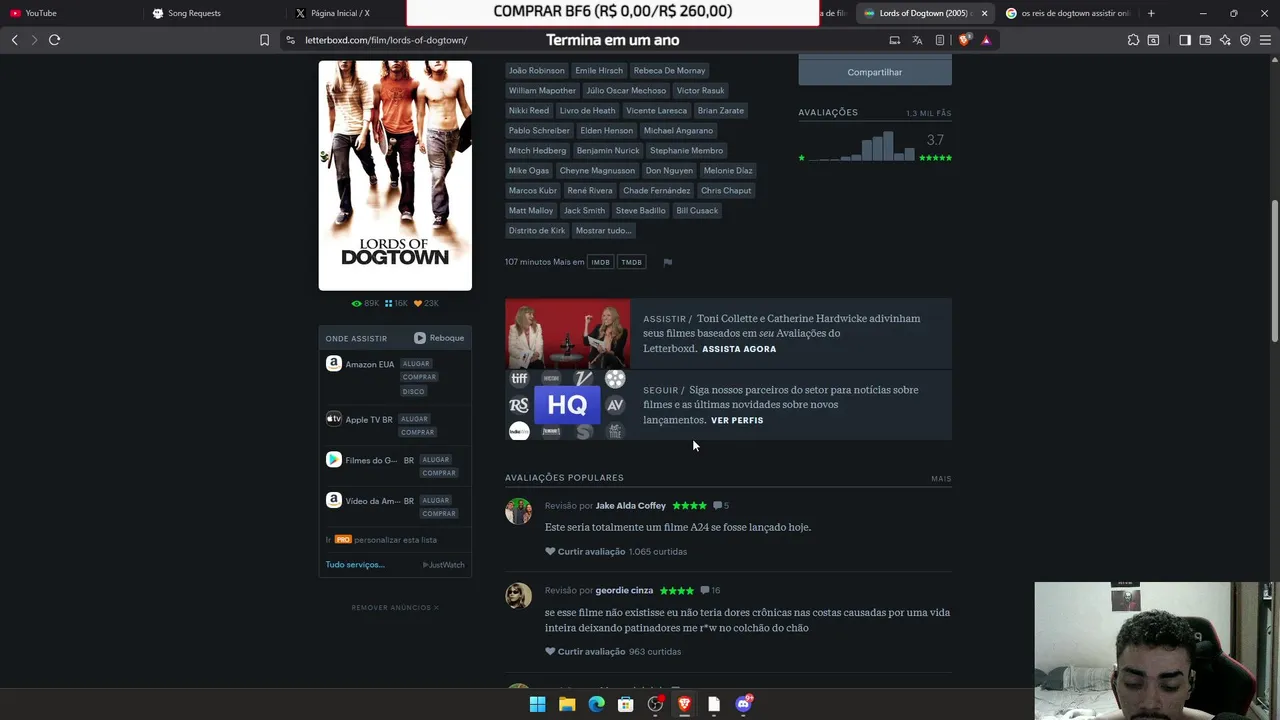Switch to the os reis de dogtown Google tab

tap(1068, 13)
